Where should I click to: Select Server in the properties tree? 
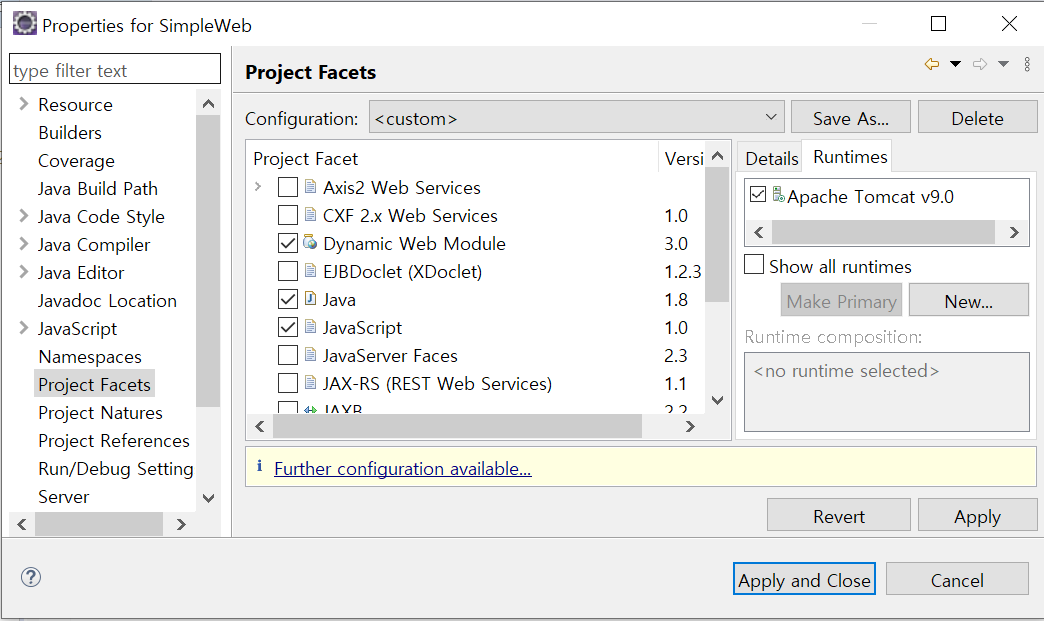coord(63,496)
